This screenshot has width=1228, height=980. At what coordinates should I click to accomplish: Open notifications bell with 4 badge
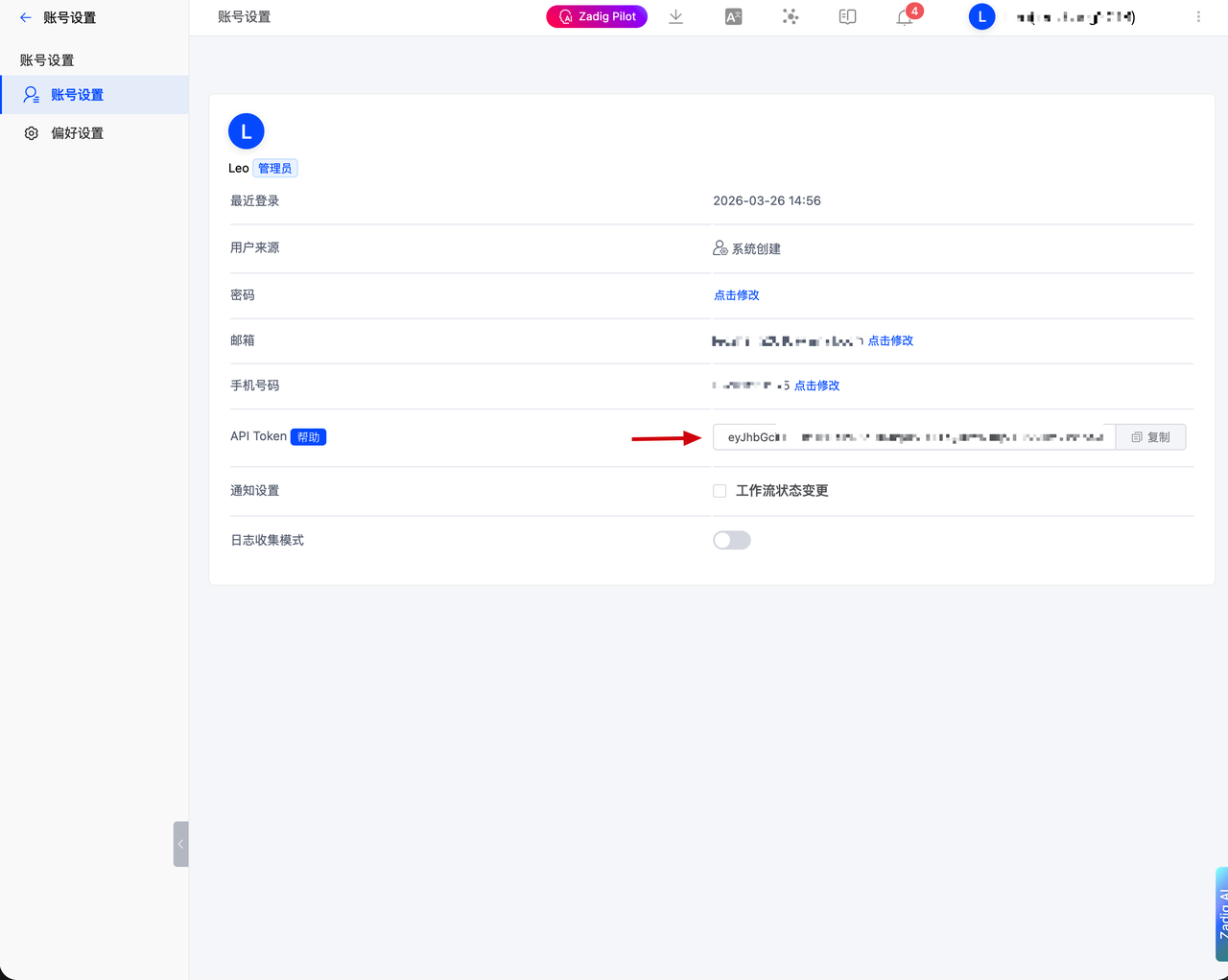click(x=905, y=16)
